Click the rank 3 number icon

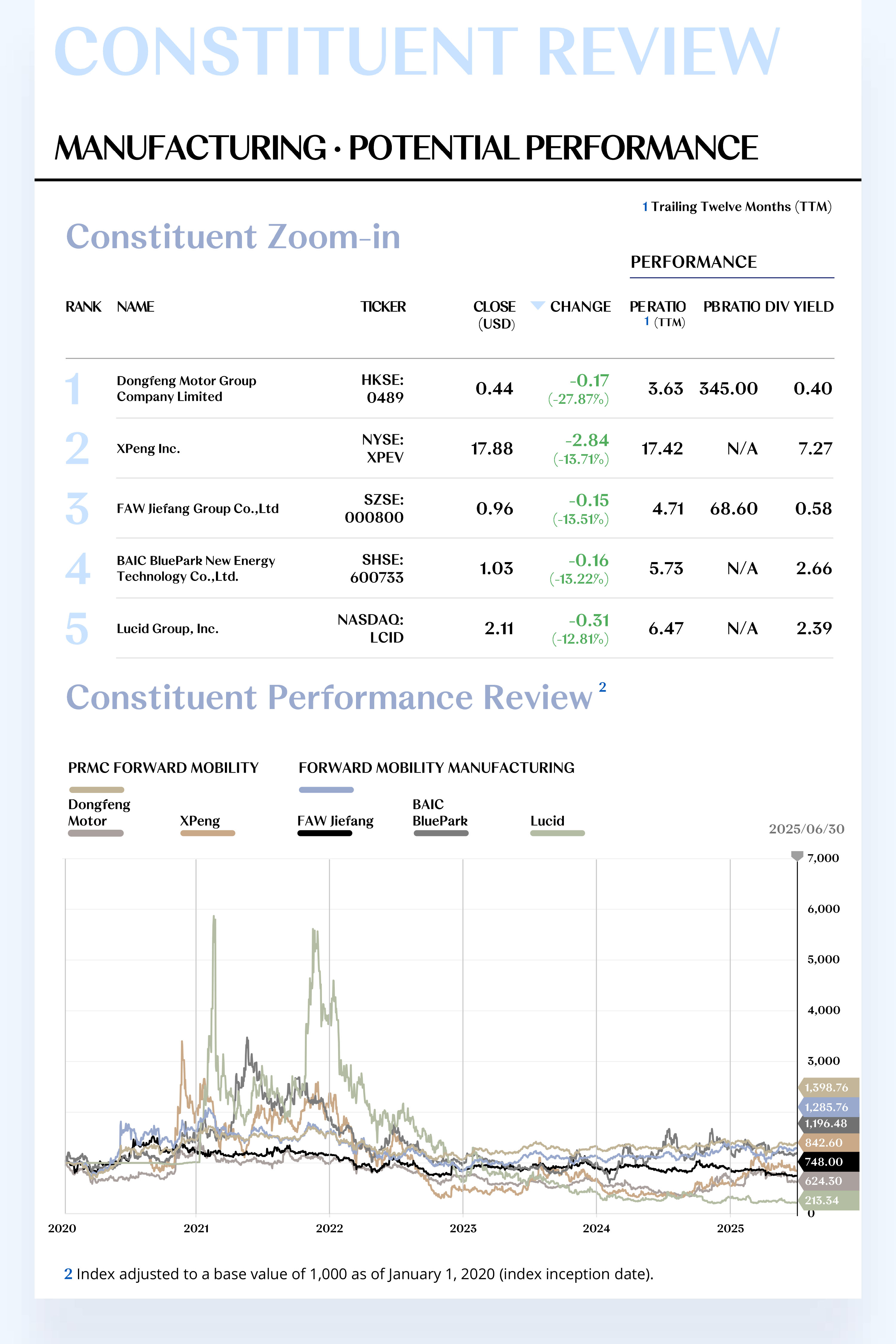77,508
